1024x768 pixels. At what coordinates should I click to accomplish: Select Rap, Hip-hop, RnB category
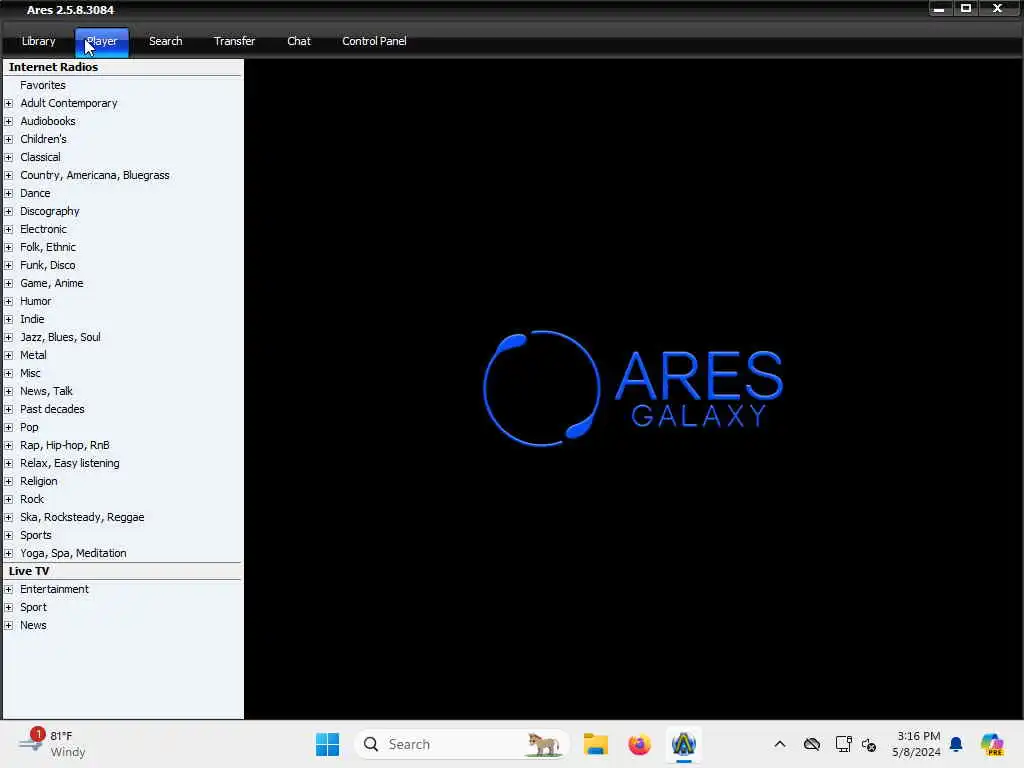[x=65, y=445]
